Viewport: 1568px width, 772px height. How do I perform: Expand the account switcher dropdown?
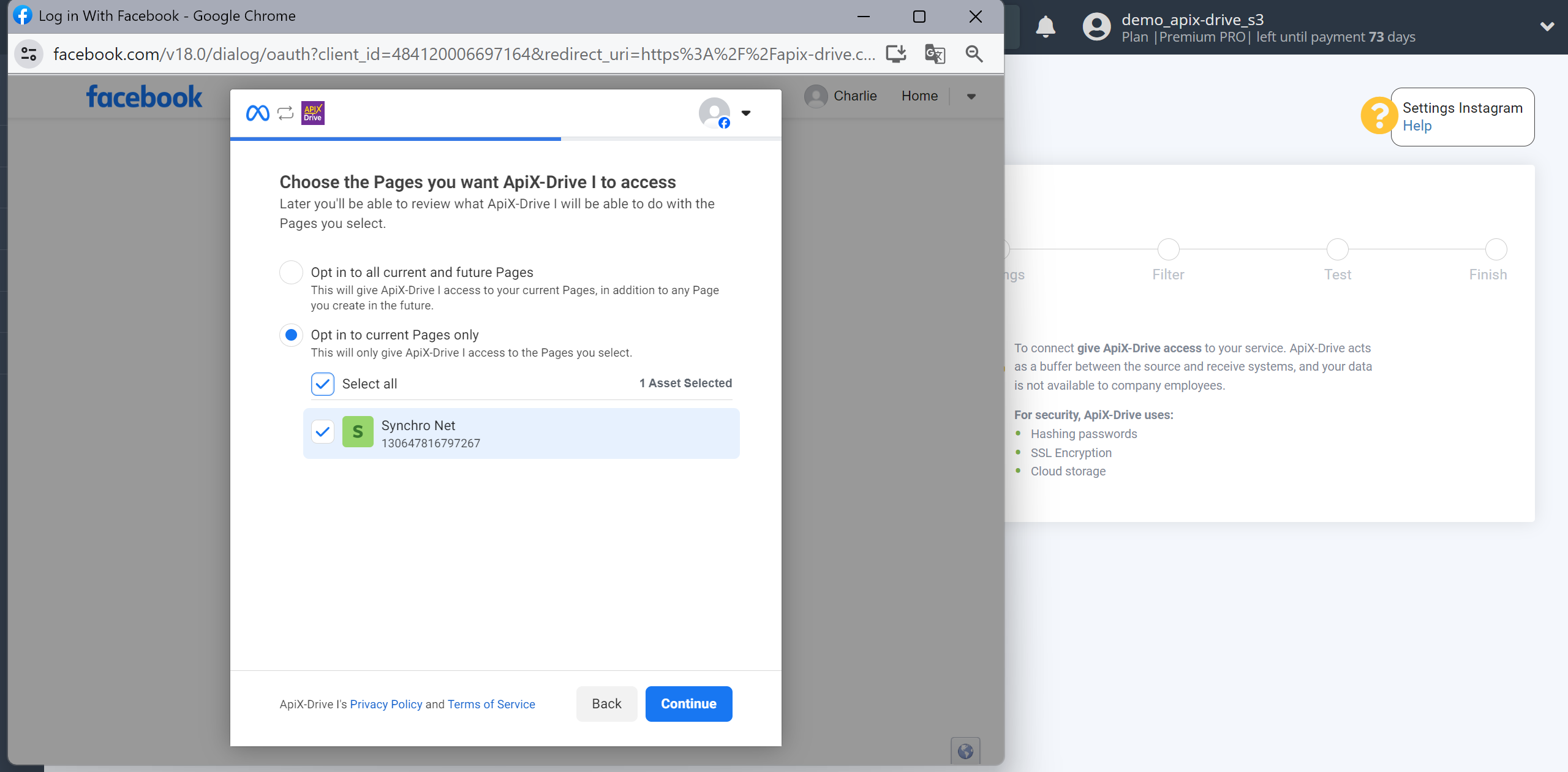click(x=746, y=113)
